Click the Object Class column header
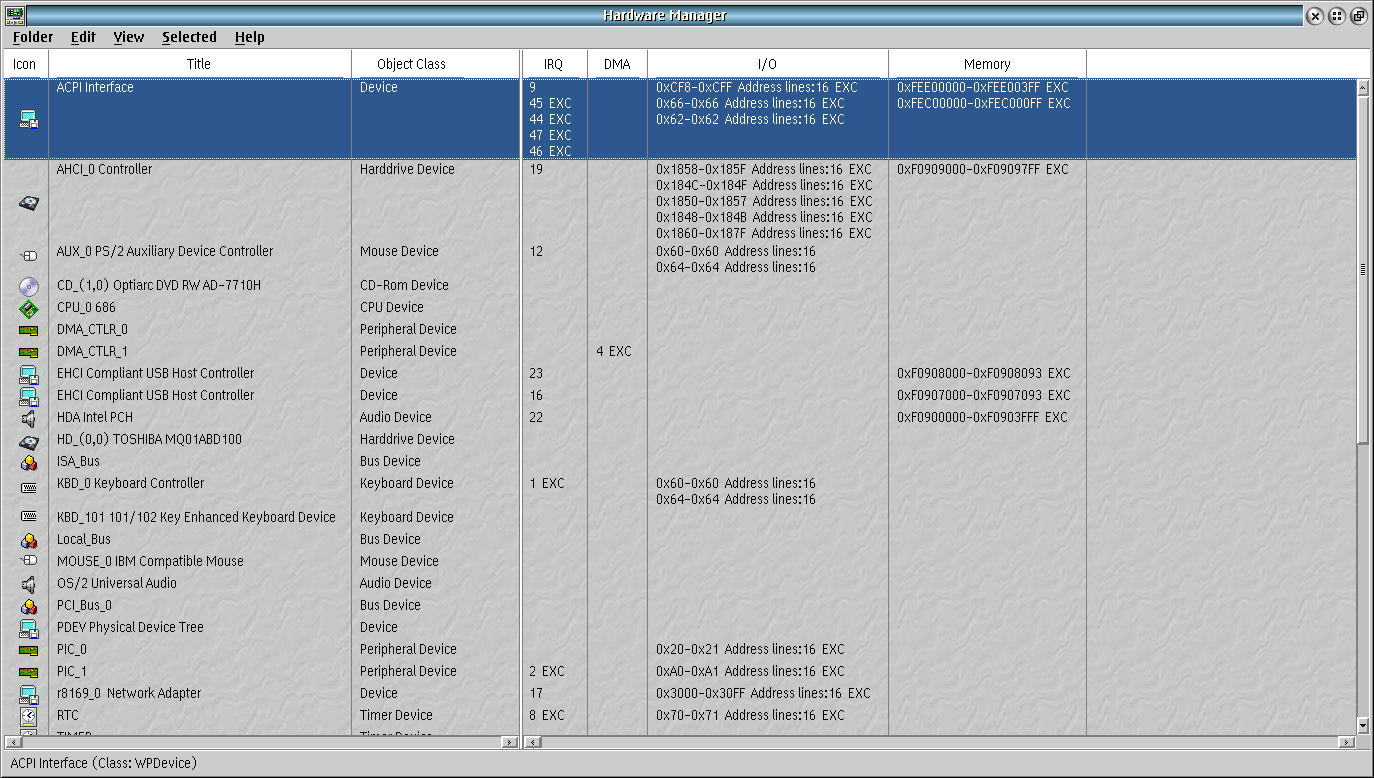1374x778 pixels. point(411,64)
